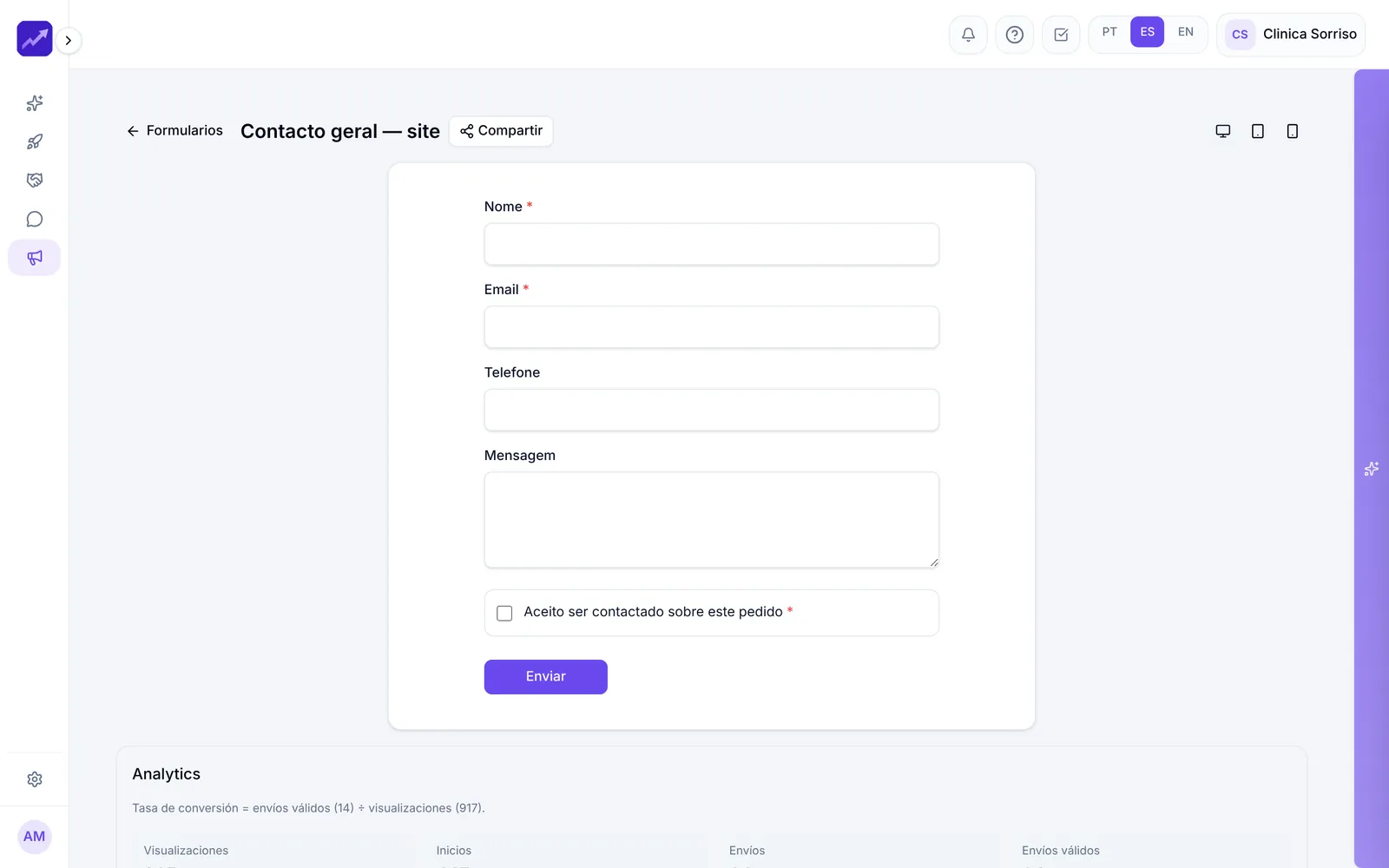The width and height of the screenshot is (1389, 868).
Task: Click the Analytics heading
Action: [166, 774]
